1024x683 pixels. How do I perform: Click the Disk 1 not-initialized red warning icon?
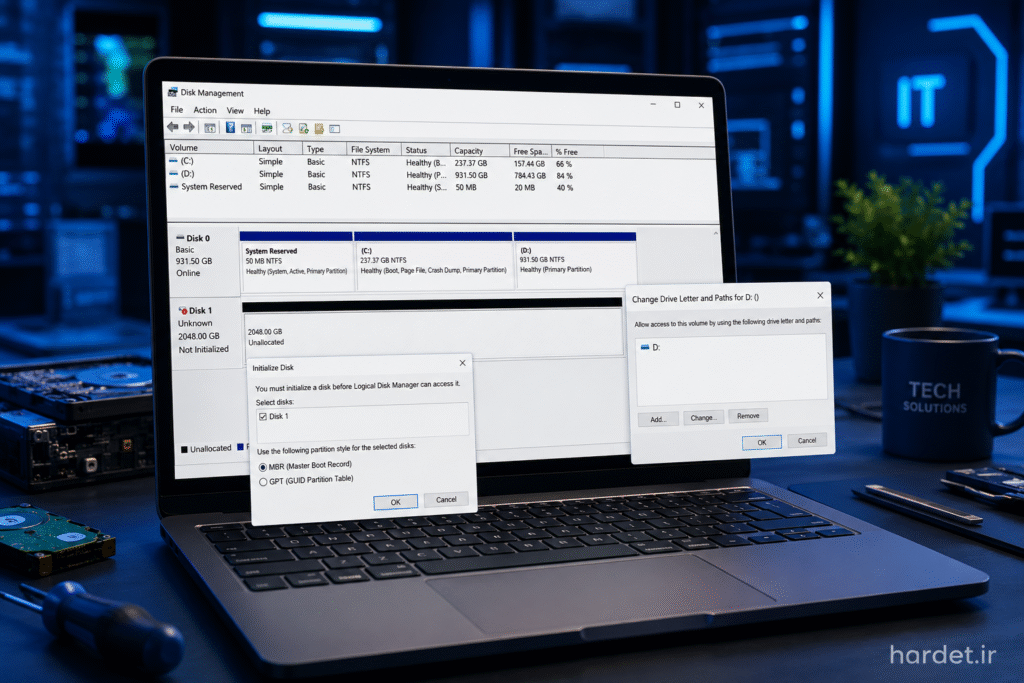tap(183, 310)
